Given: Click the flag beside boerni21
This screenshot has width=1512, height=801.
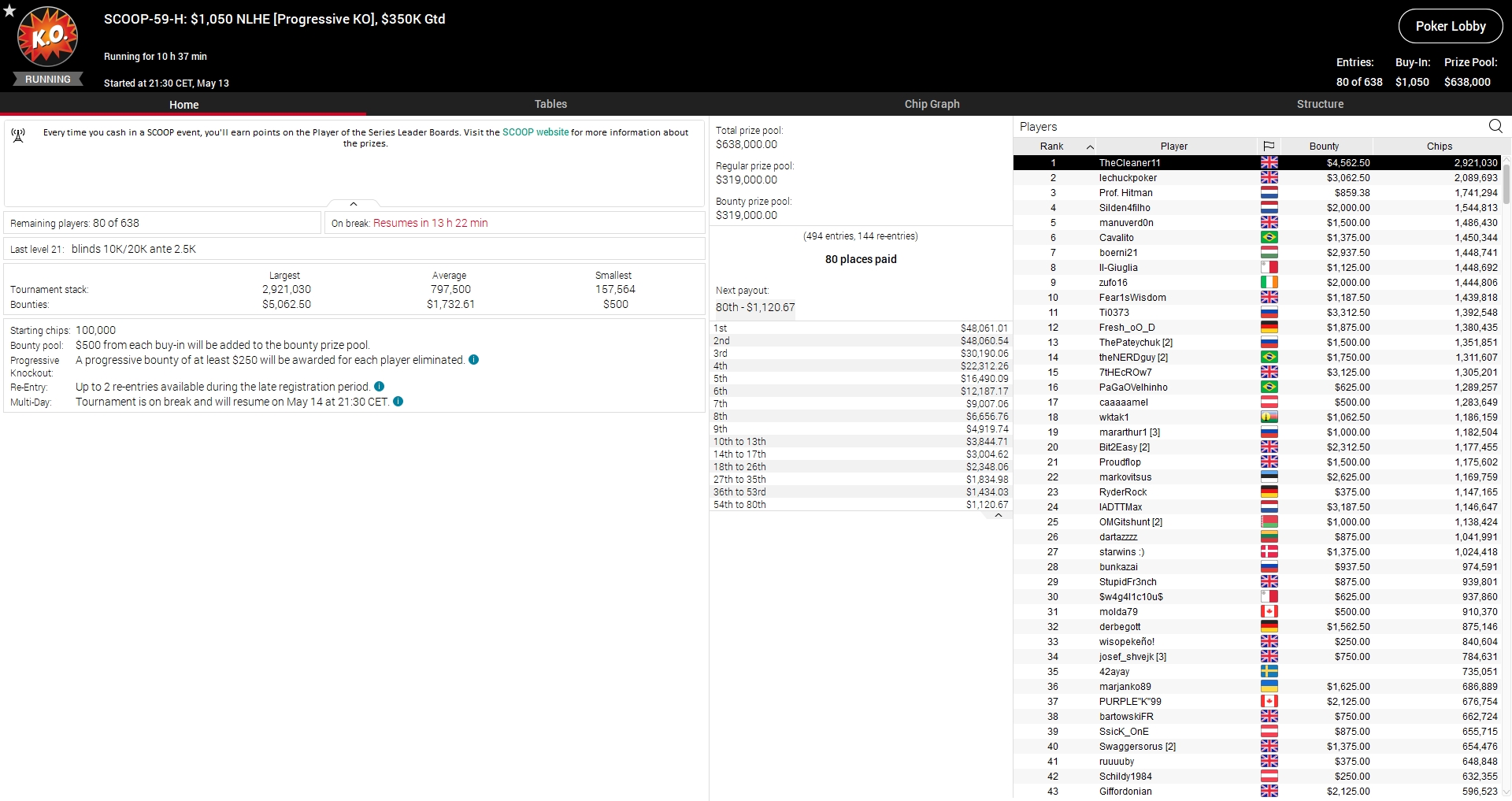Looking at the screenshot, I should click(1269, 252).
